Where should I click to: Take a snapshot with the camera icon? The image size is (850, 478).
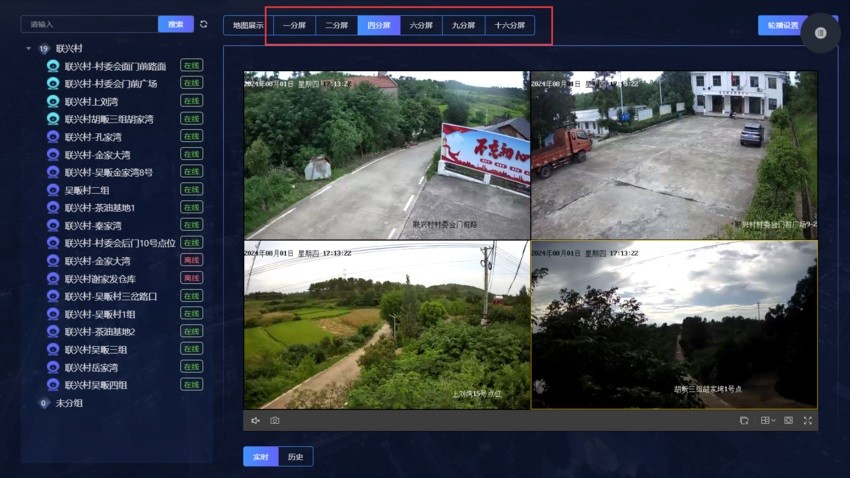(275, 421)
